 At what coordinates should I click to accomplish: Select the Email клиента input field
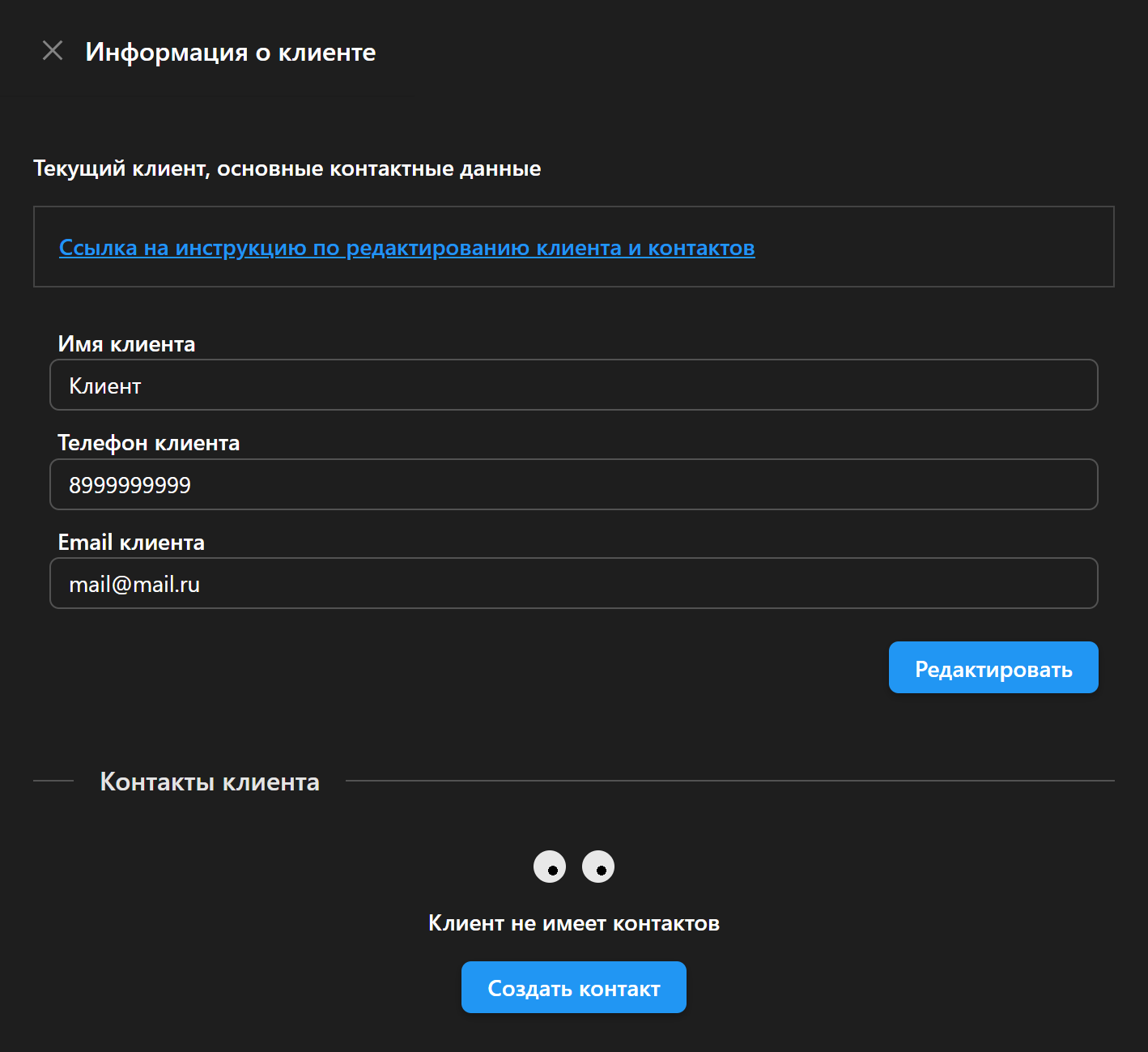tap(573, 583)
